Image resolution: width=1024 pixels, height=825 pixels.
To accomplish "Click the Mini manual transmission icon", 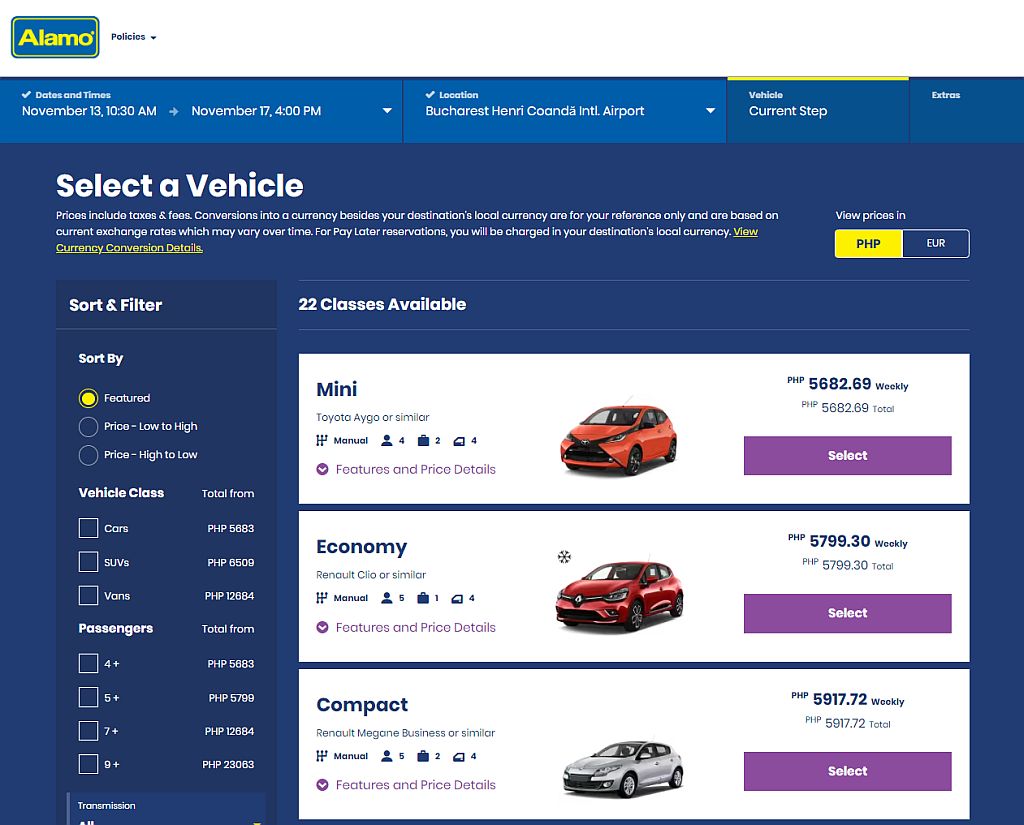I will (x=321, y=441).
